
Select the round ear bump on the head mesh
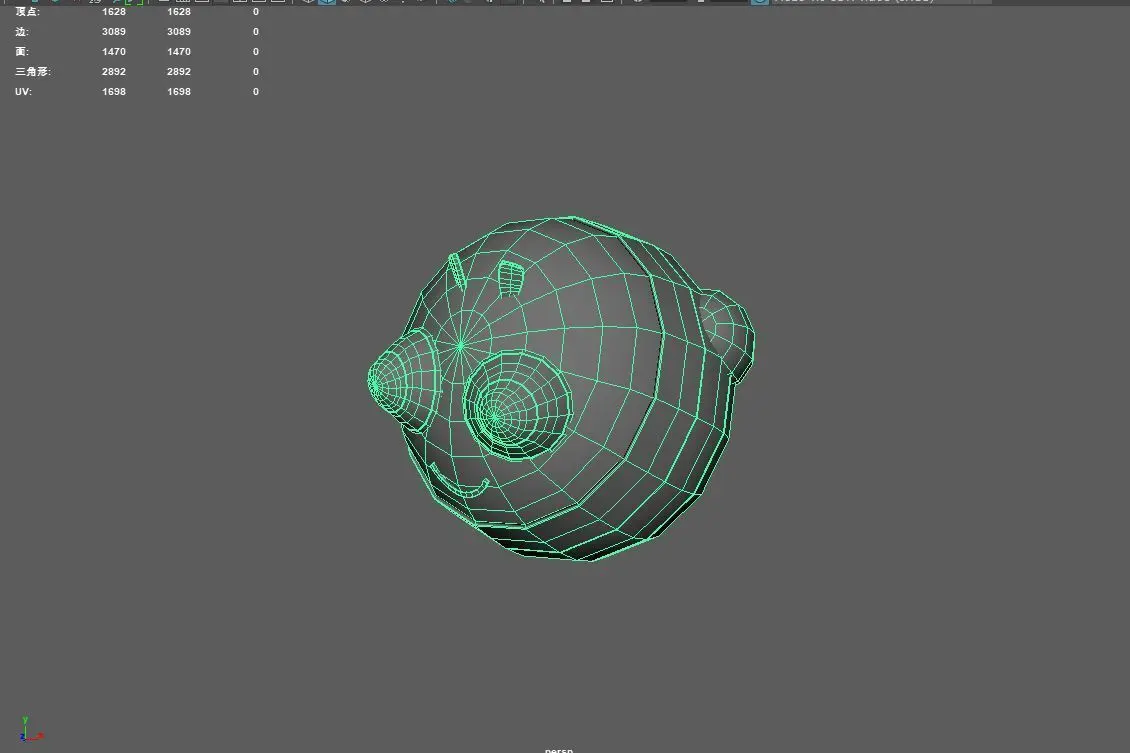(728, 334)
